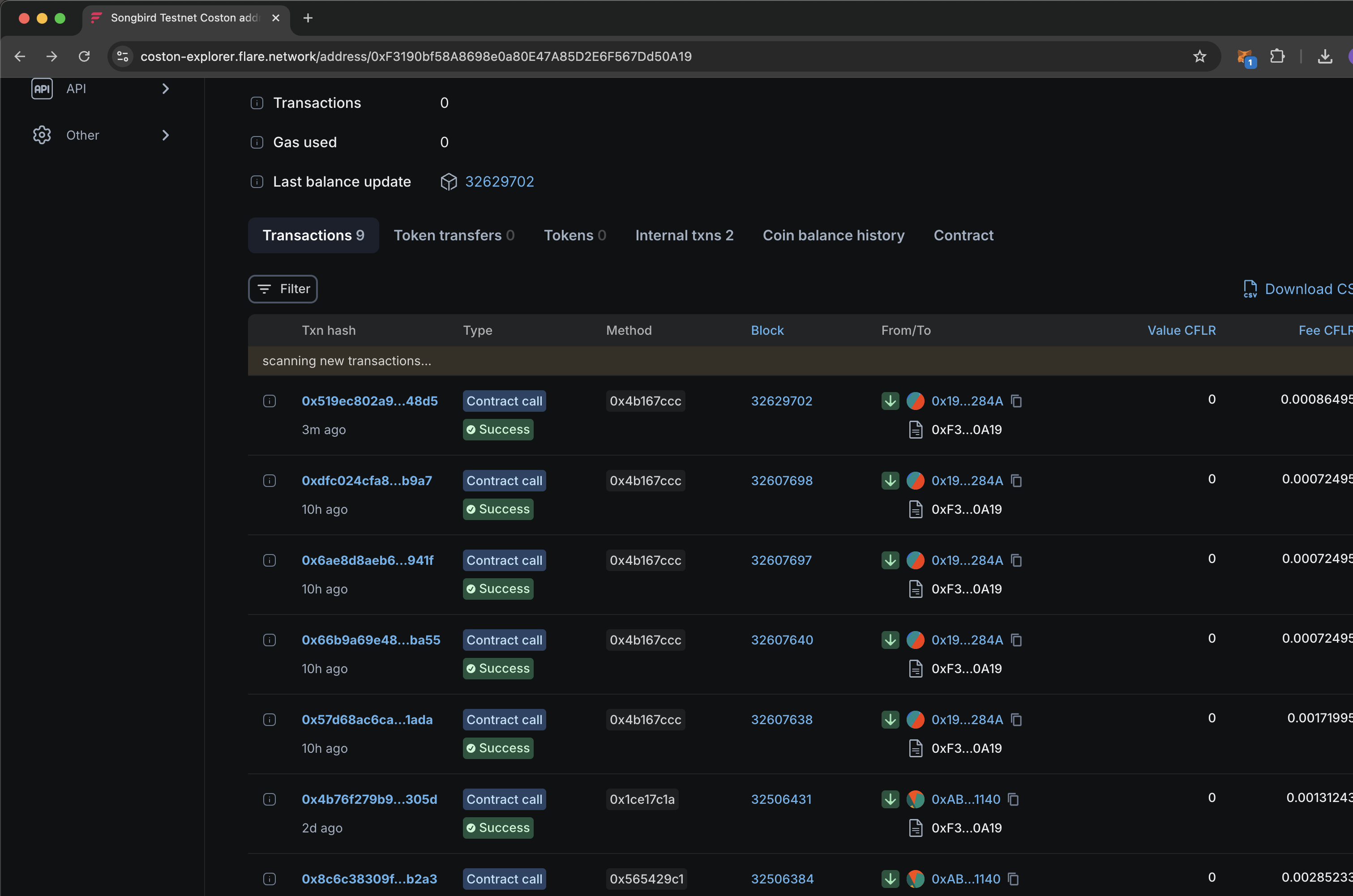The image size is (1353, 896).
Task: Open details icon for 0xdfc024cfa8 transaction
Action: tap(269, 481)
